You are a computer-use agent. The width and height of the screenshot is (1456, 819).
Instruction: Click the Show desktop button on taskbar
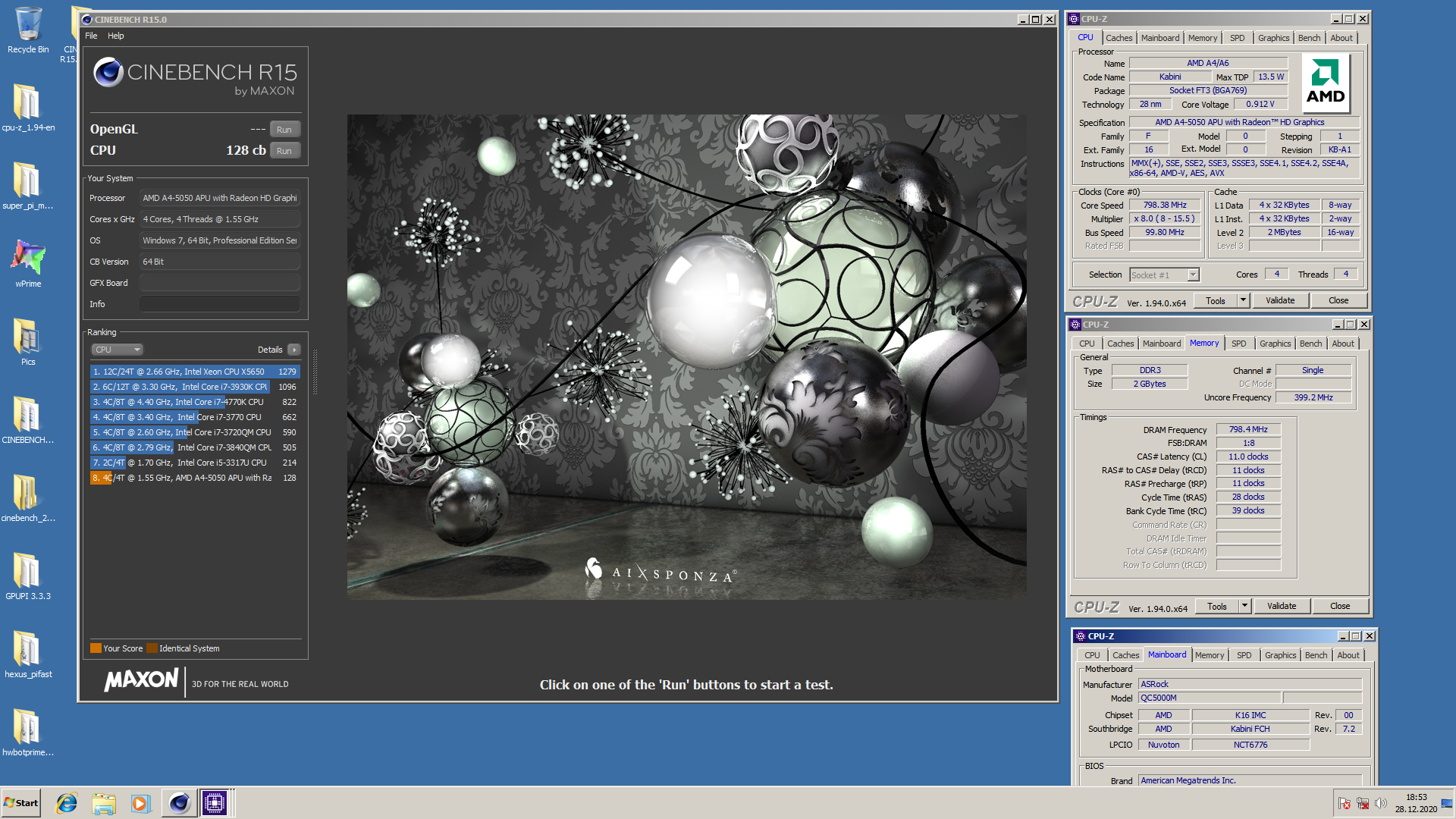click(1448, 803)
